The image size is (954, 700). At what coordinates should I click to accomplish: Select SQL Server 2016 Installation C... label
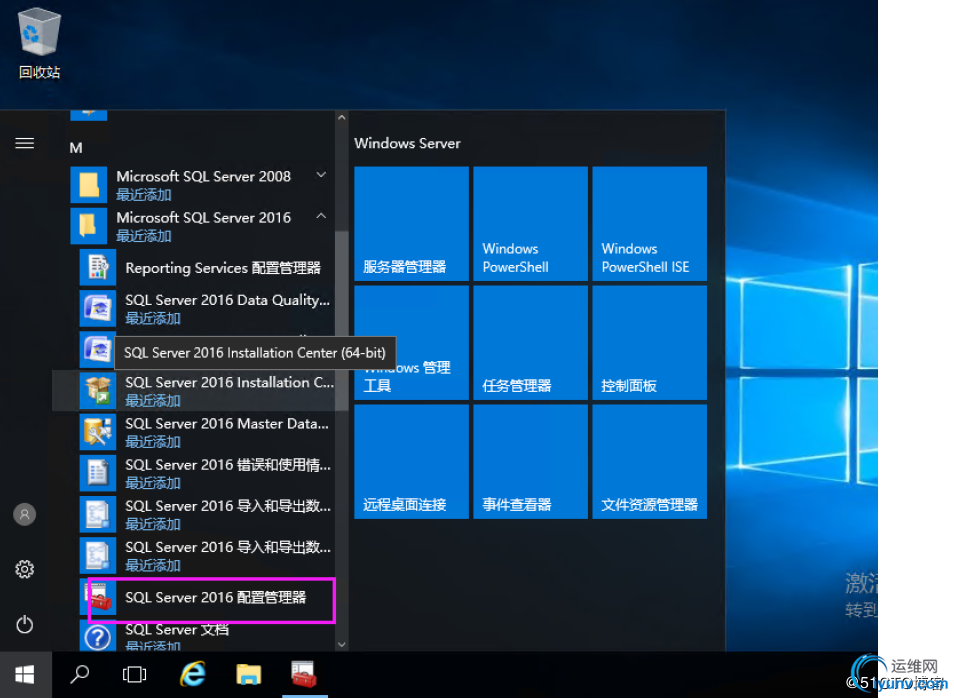tap(229, 383)
